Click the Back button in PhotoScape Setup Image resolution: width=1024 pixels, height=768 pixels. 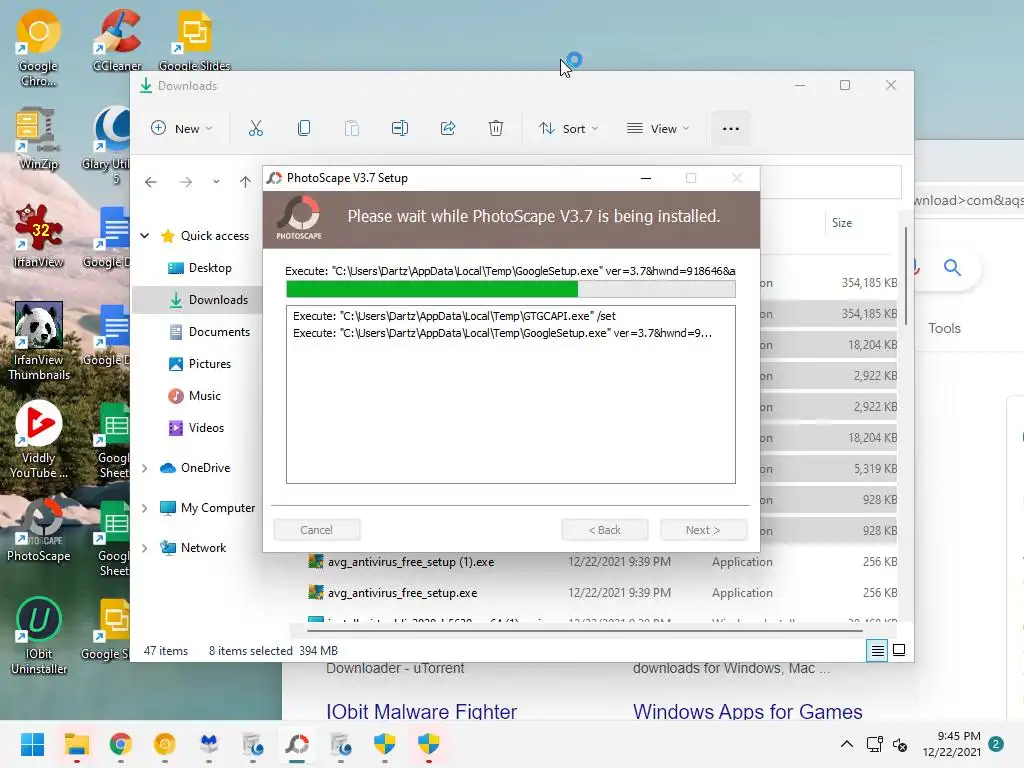tap(605, 530)
